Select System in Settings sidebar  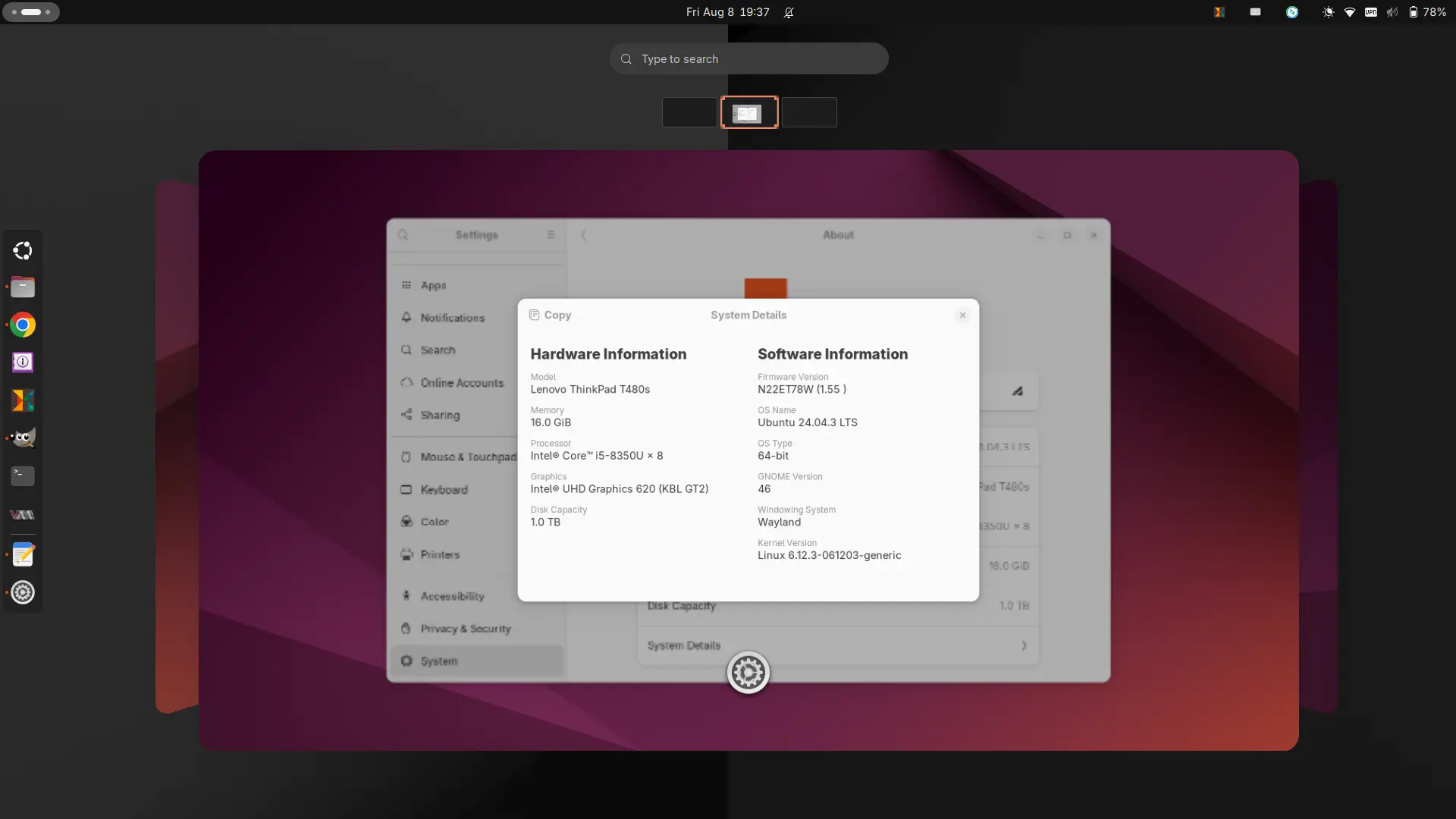[x=477, y=661]
